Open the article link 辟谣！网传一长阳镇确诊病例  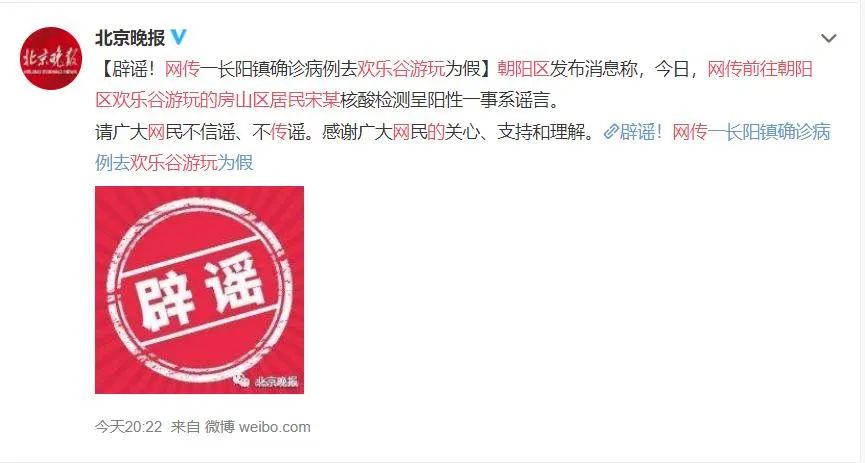tap(725, 132)
